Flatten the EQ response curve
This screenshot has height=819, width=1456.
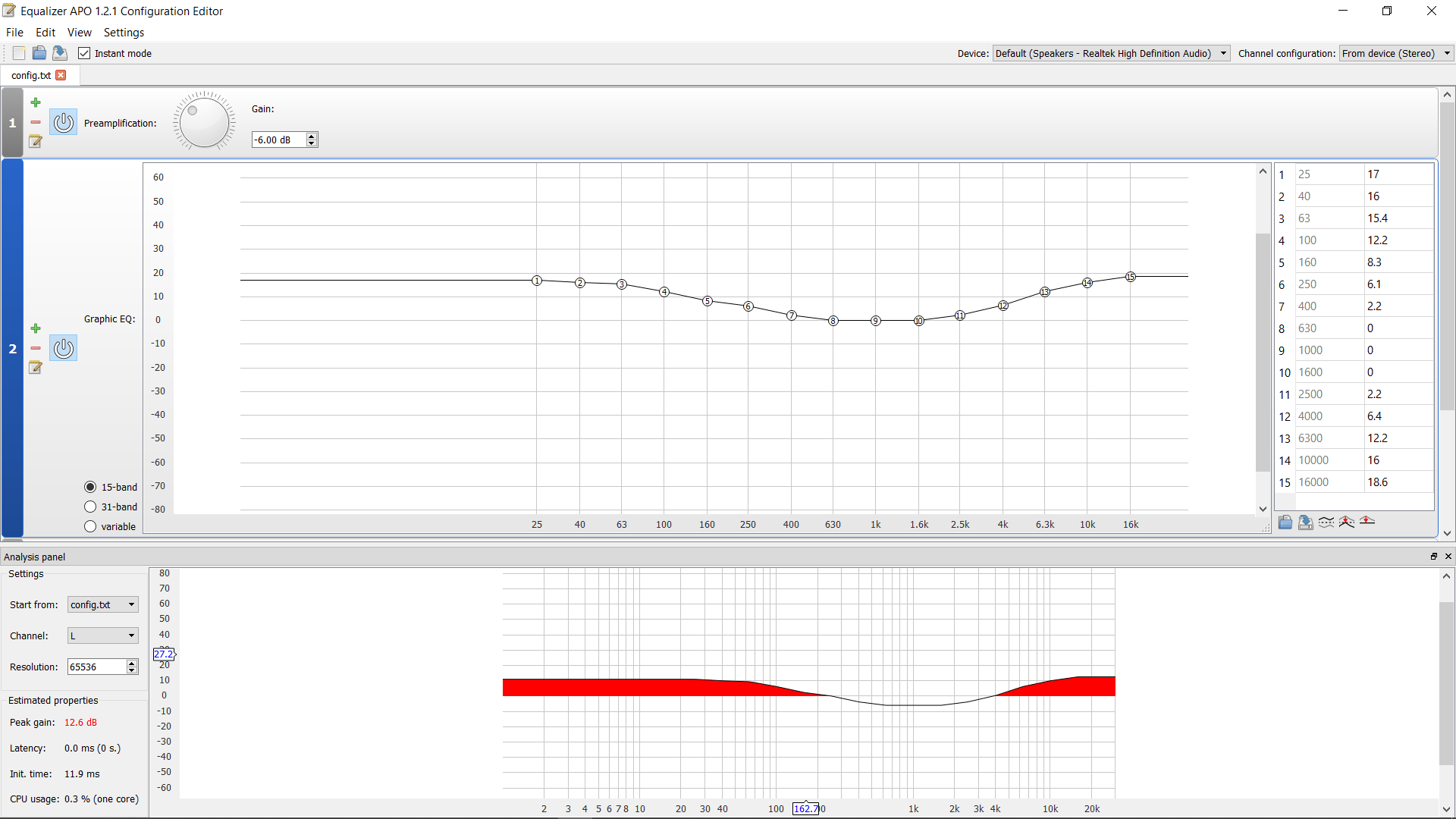1368,522
